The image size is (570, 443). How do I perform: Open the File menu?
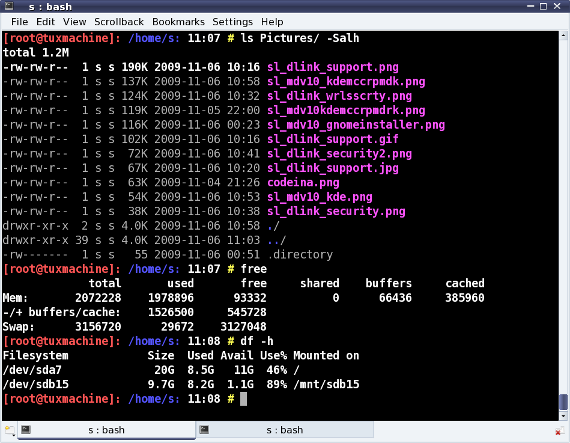pos(19,22)
